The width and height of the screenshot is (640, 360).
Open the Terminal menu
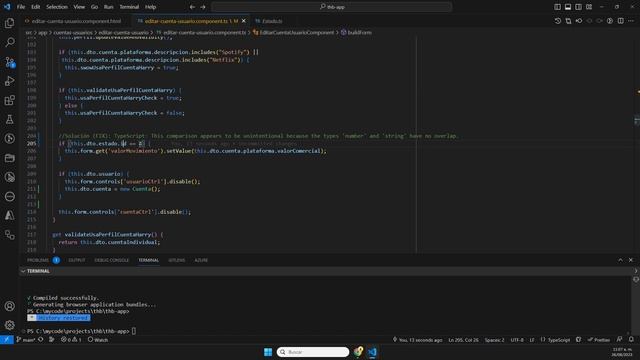[129, 7]
